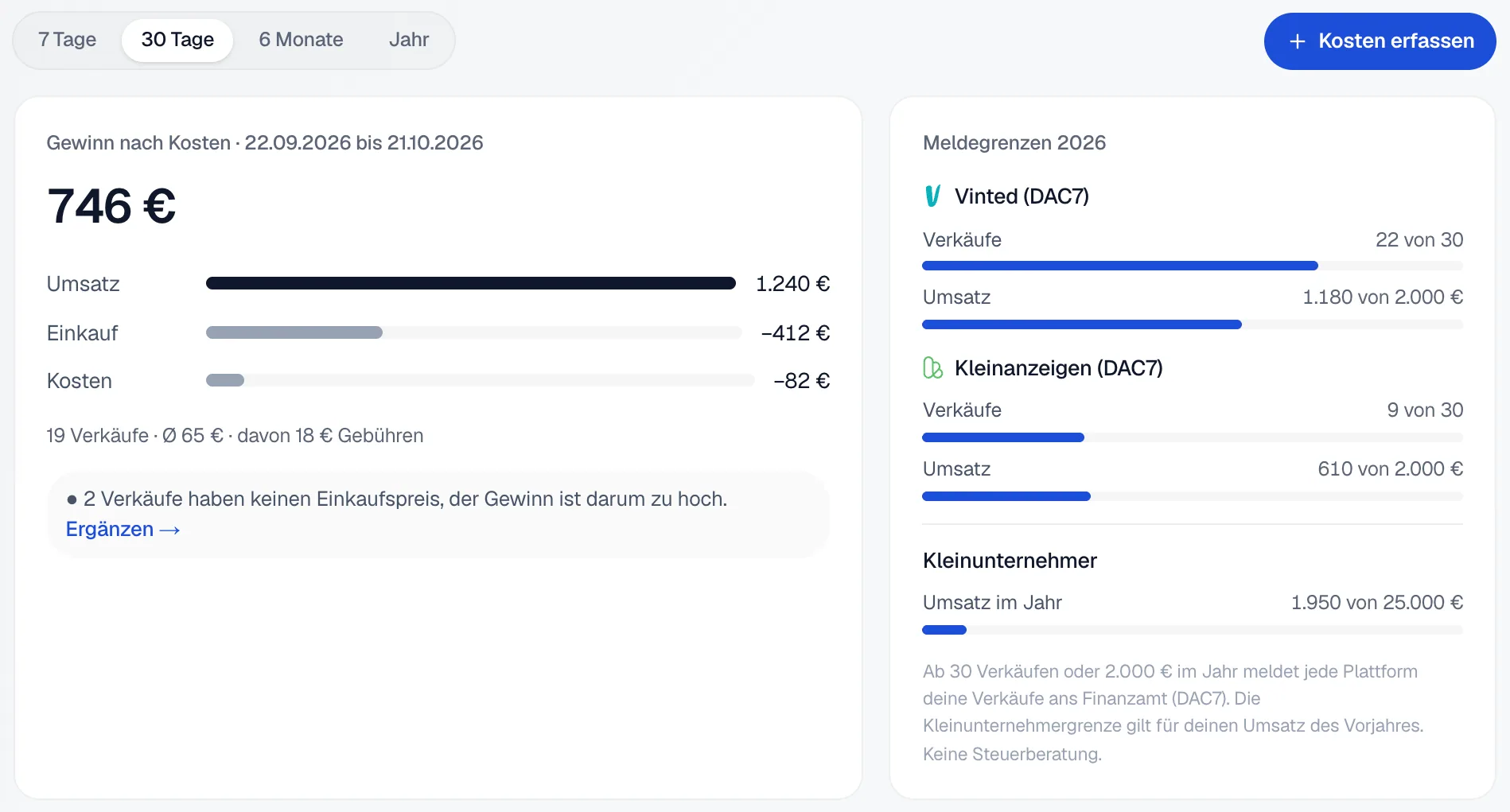Click the 19 Verkäufe summary line
1510x812 pixels.
(x=235, y=435)
